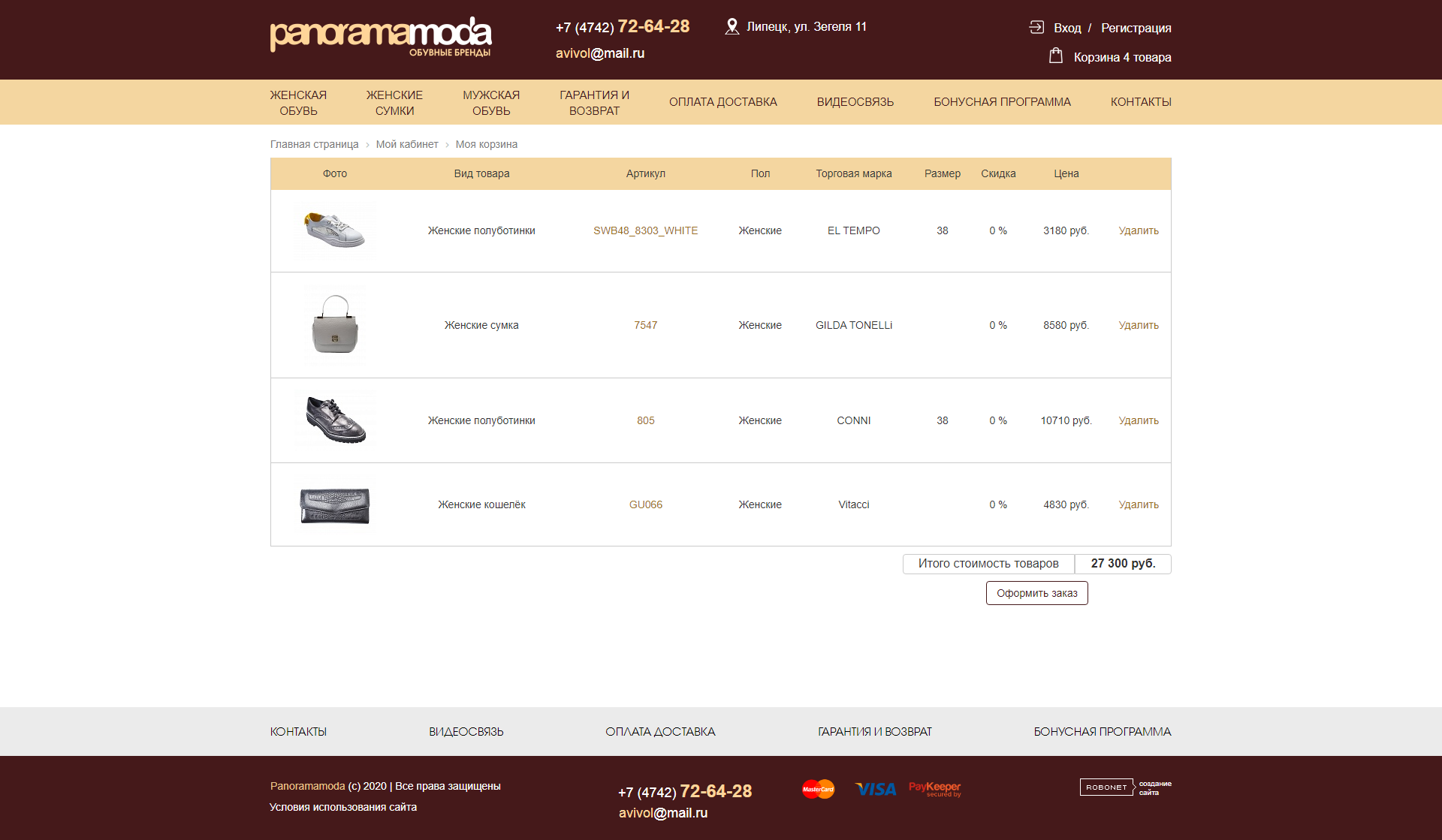Open Корзина 4 товара link
This screenshot has width=1442, height=840.
click(1122, 57)
